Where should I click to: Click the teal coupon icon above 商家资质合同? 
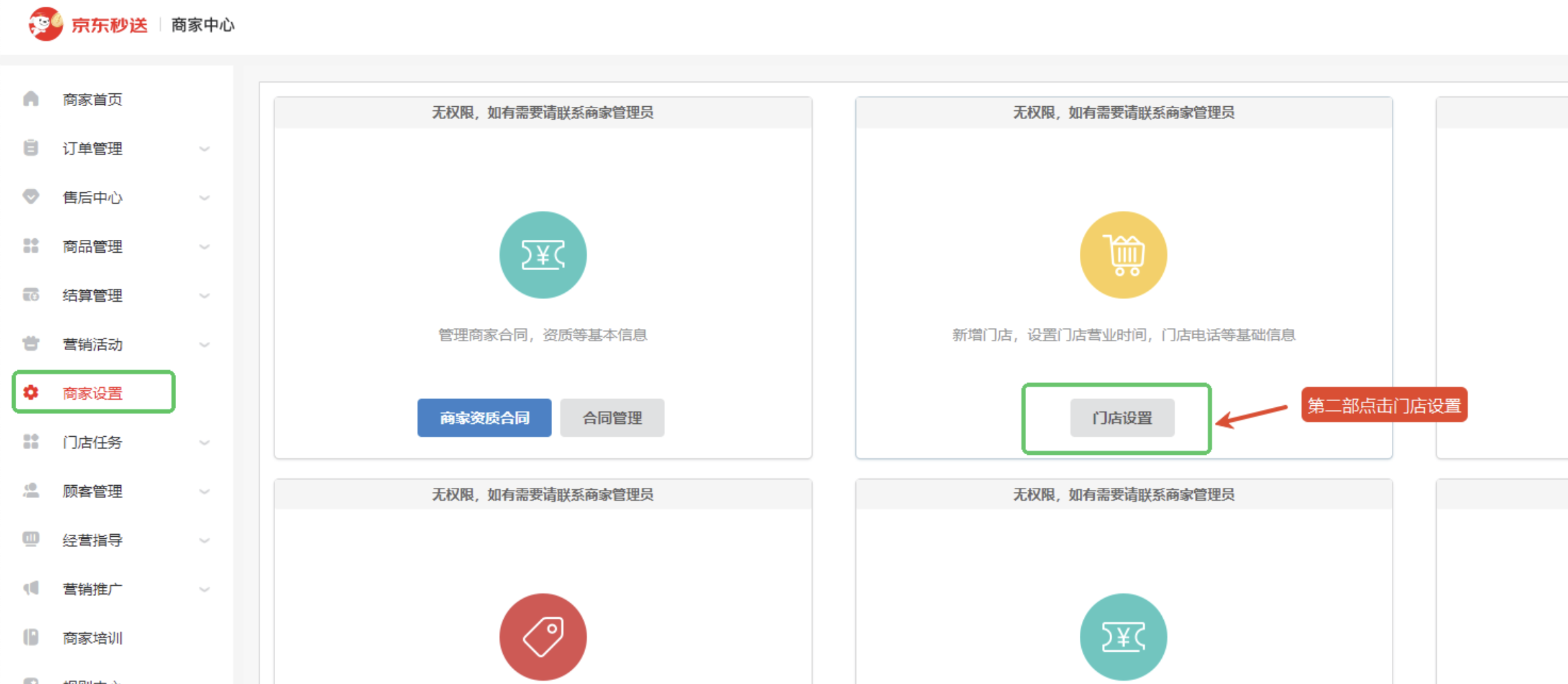point(543,255)
